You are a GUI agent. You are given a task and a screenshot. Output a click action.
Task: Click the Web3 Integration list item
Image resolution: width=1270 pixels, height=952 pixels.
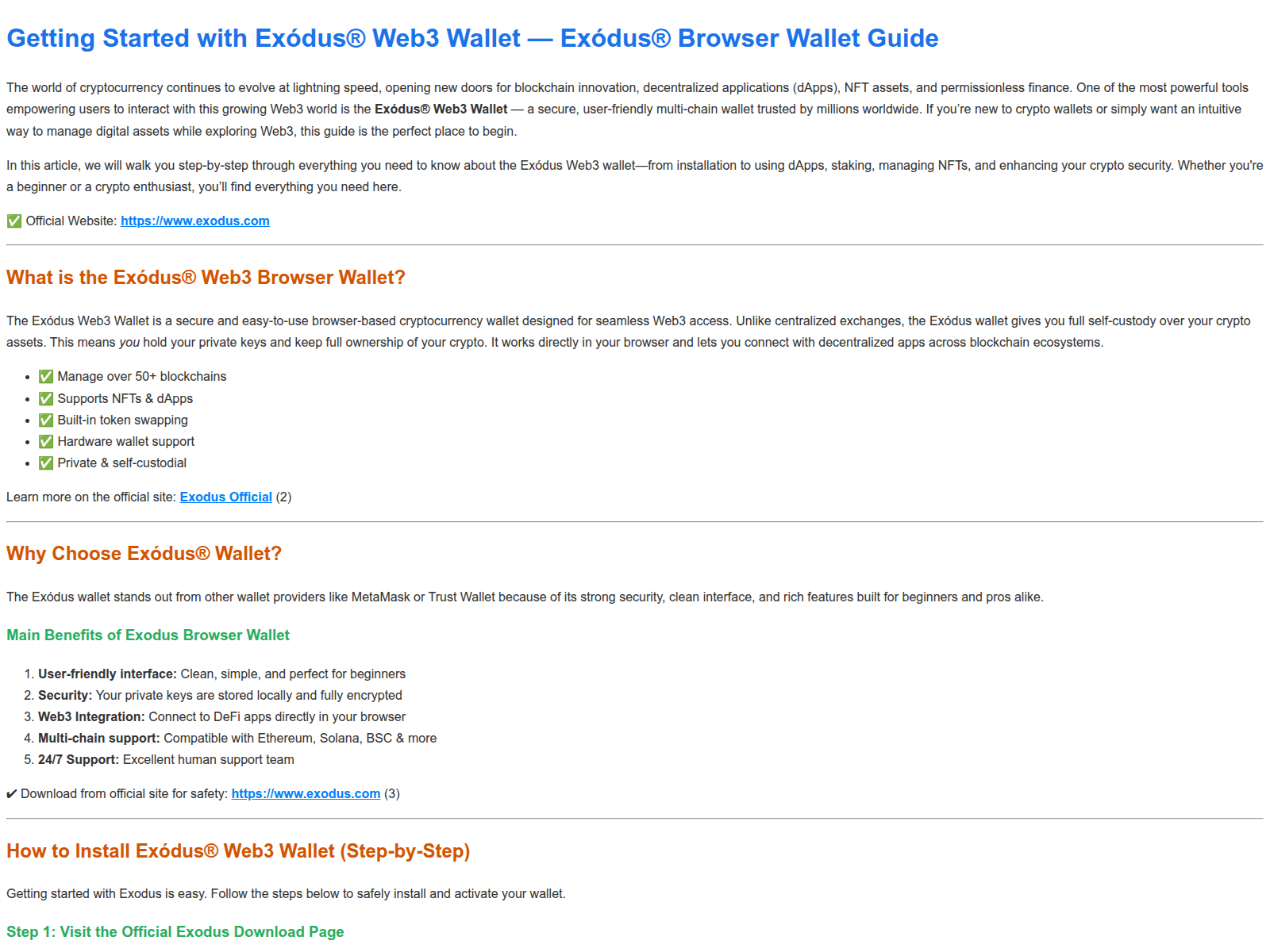pos(221,717)
